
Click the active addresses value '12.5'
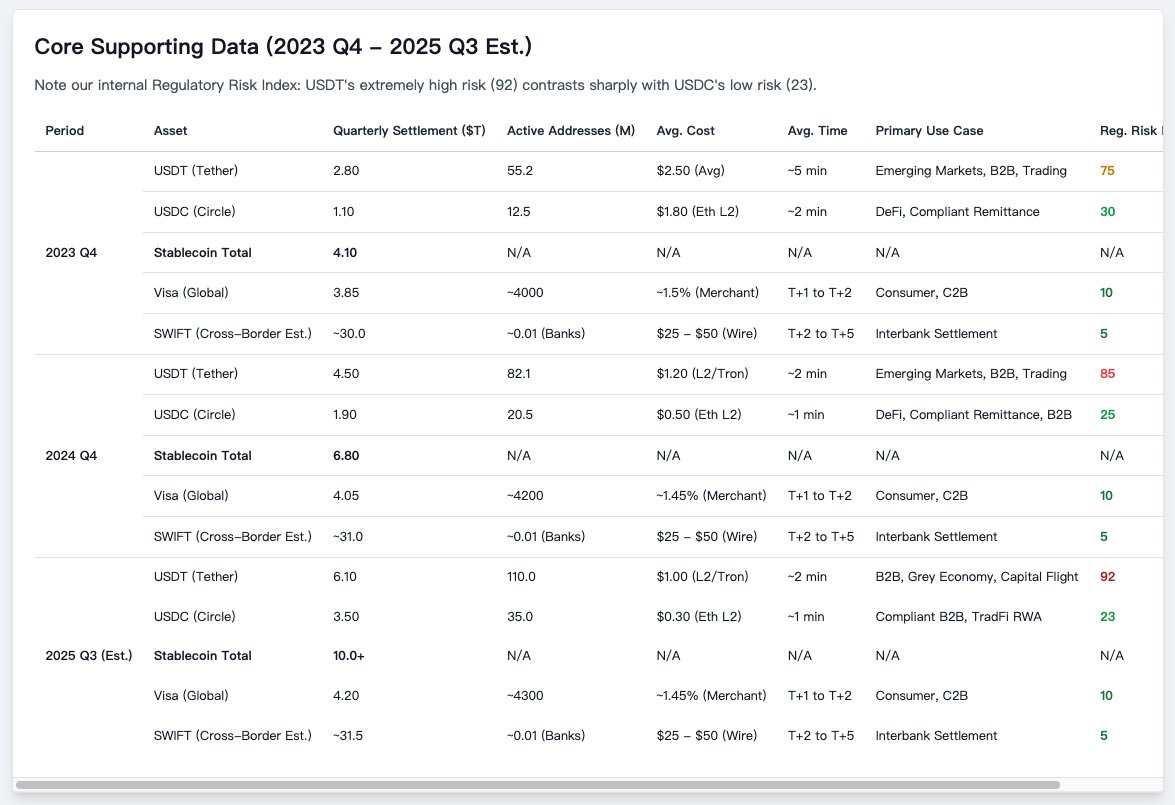pos(519,211)
